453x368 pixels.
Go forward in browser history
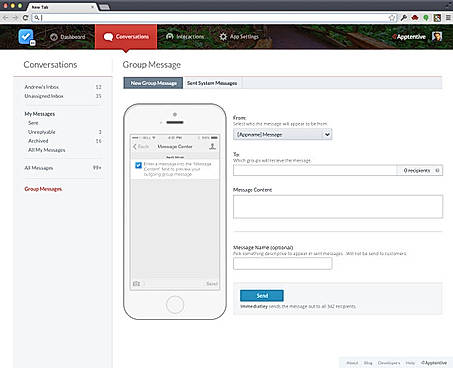click(x=15, y=18)
